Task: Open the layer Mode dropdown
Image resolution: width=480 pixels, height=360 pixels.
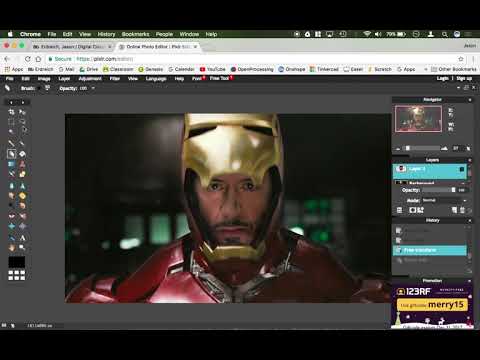Action: pos(444,200)
